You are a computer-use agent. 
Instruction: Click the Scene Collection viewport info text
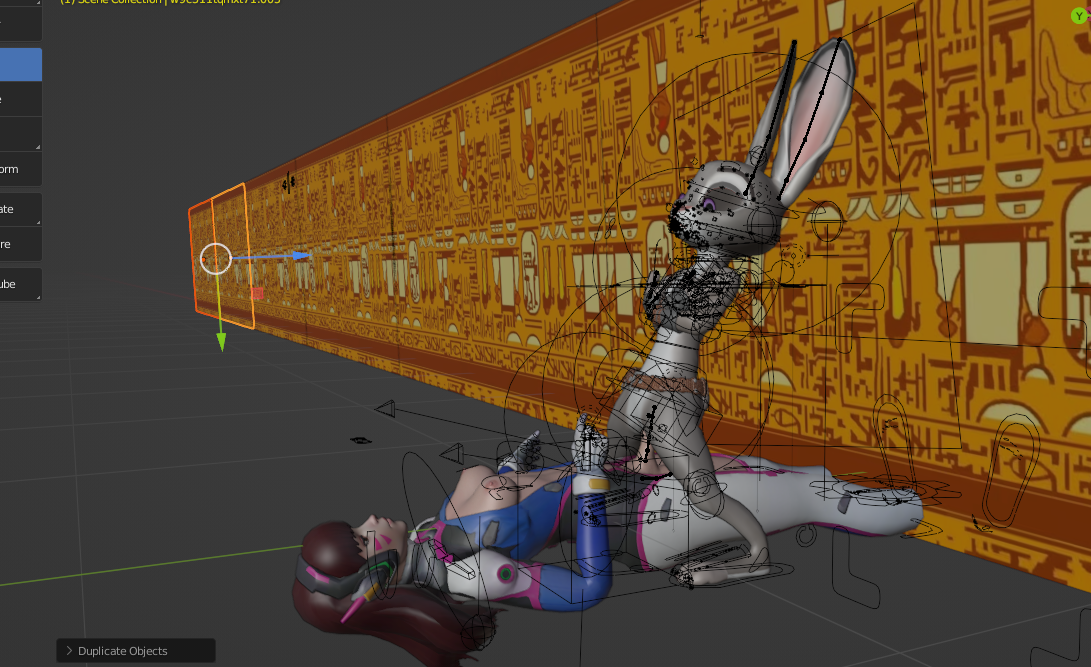click(x=170, y=2)
